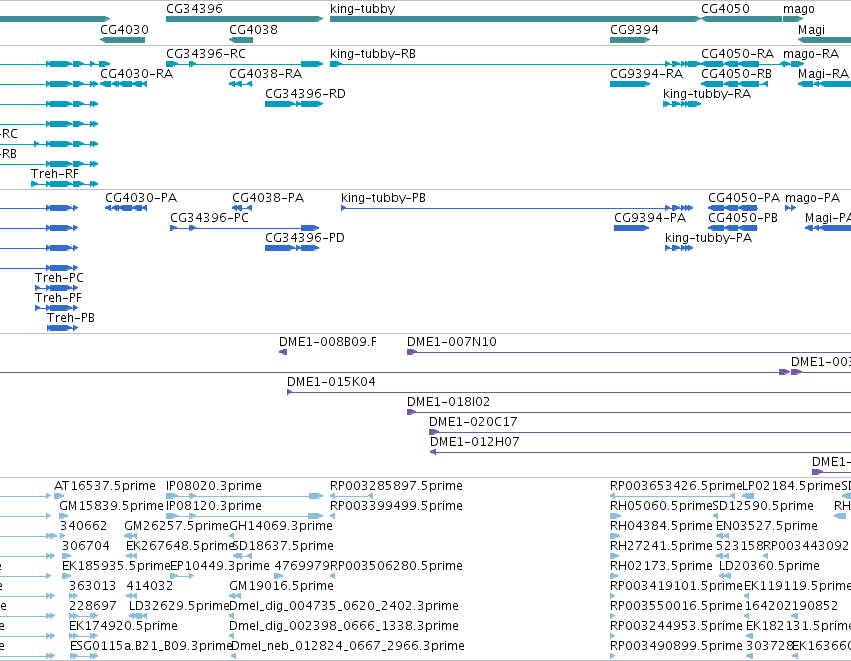851x661 pixels.
Task: Click the DME1-020C17 clone label
Action: tap(473, 422)
